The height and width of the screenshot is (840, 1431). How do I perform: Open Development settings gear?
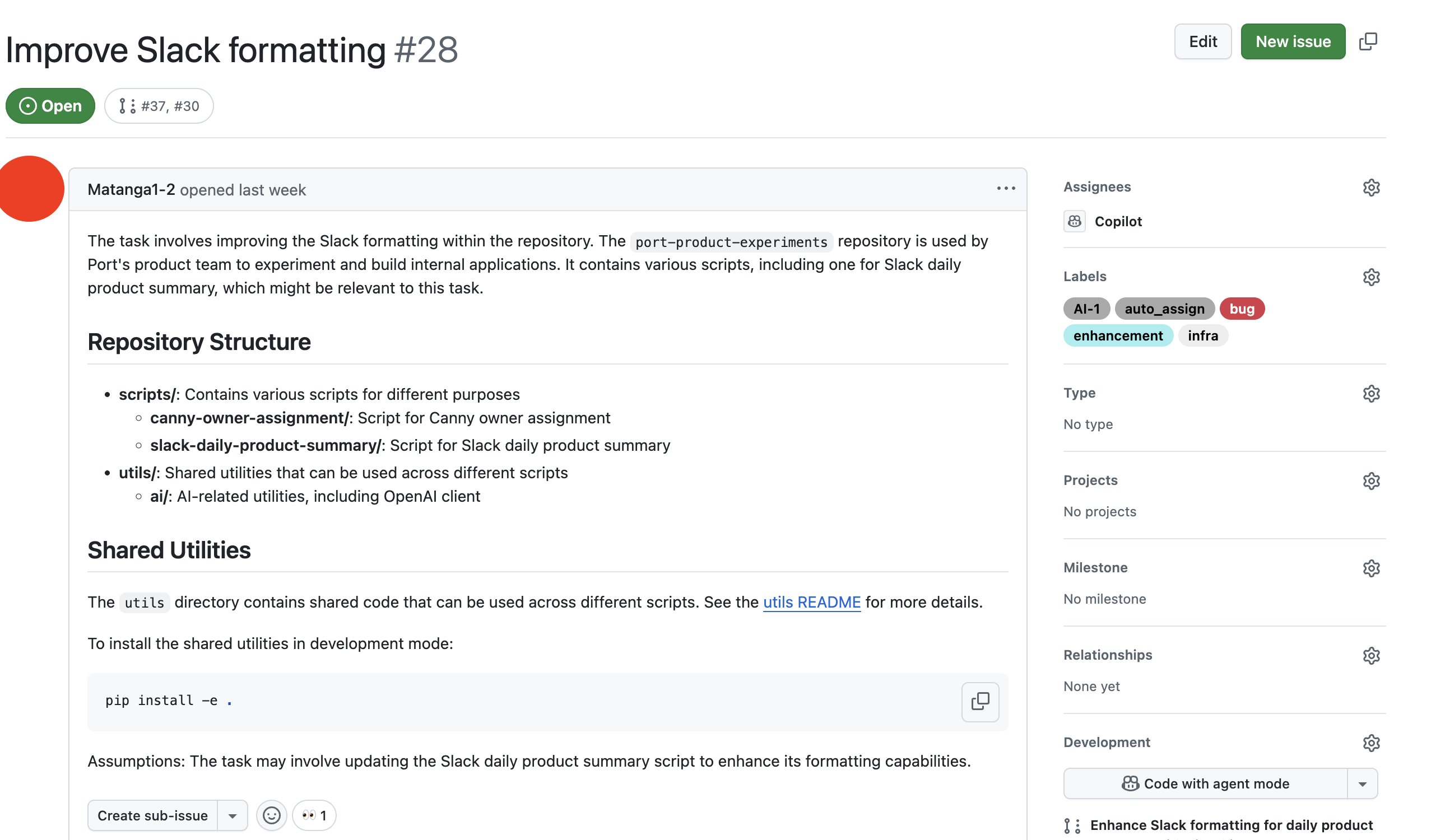1371,743
